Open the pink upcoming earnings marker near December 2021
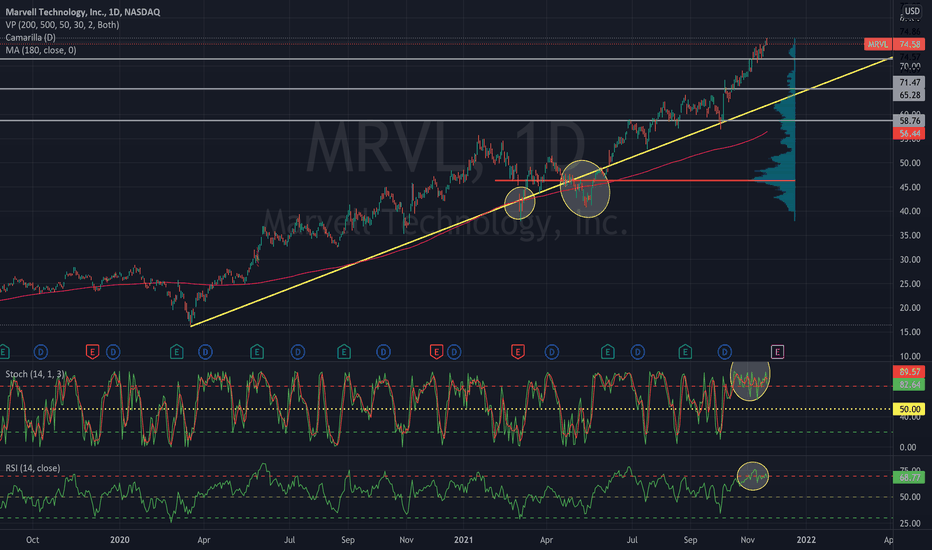932x550 pixels. coord(777,352)
